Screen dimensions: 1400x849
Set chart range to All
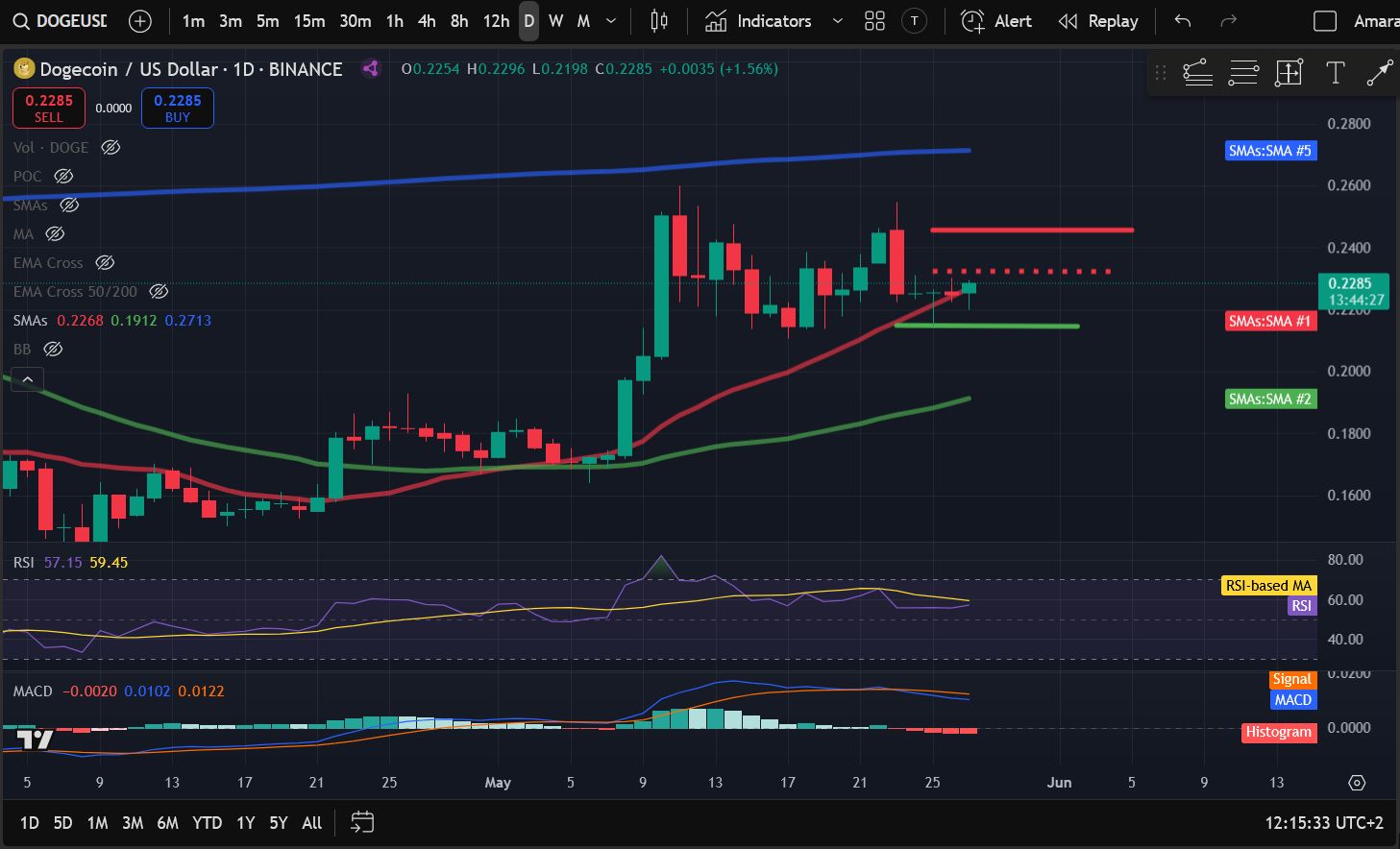pyautogui.click(x=311, y=822)
